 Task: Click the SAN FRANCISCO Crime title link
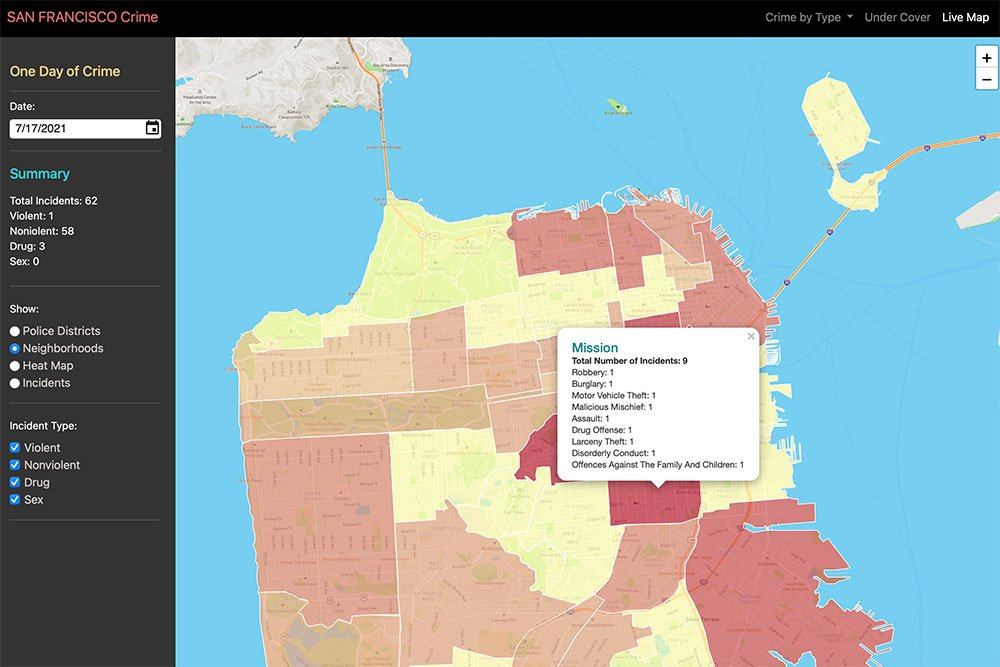[x=82, y=17]
